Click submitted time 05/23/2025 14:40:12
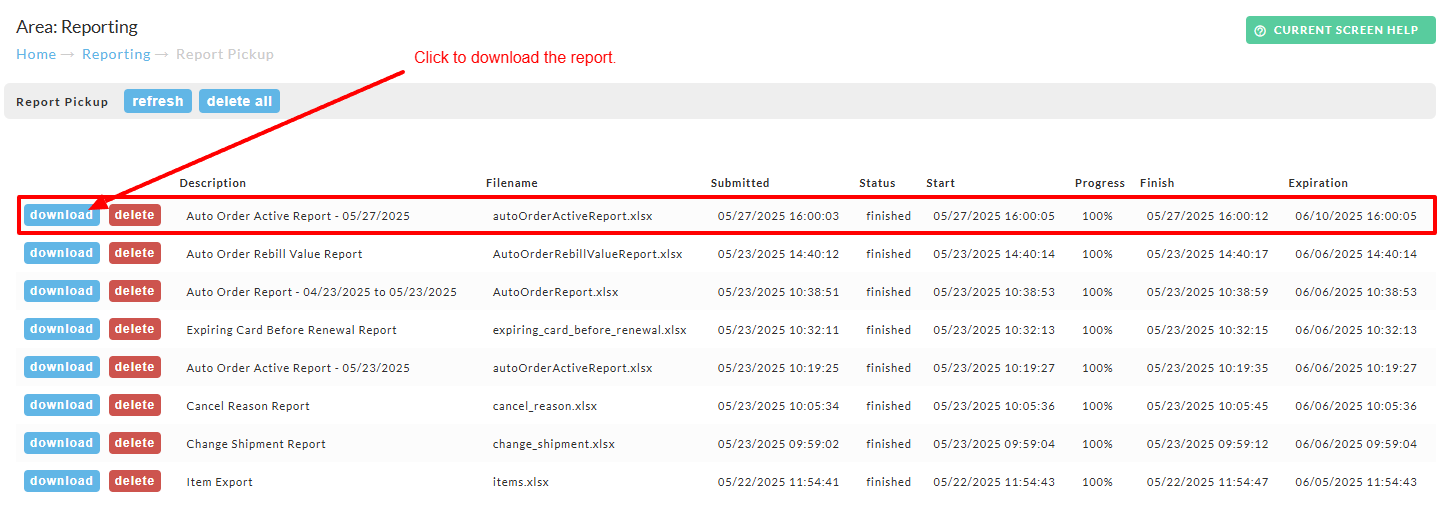 (x=778, y=254)
